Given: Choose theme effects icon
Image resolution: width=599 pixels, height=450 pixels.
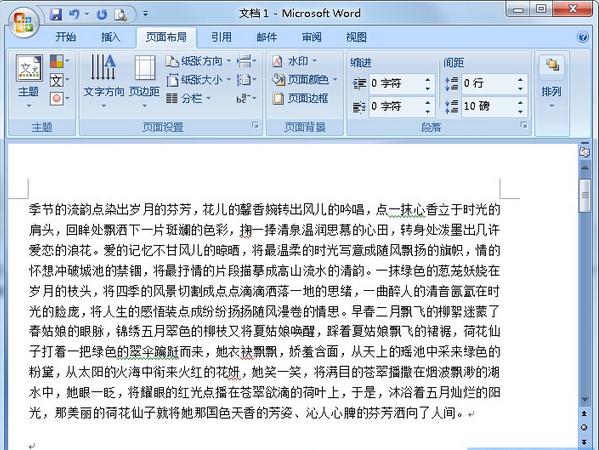Looking at the screenshot, I should 60,99.
